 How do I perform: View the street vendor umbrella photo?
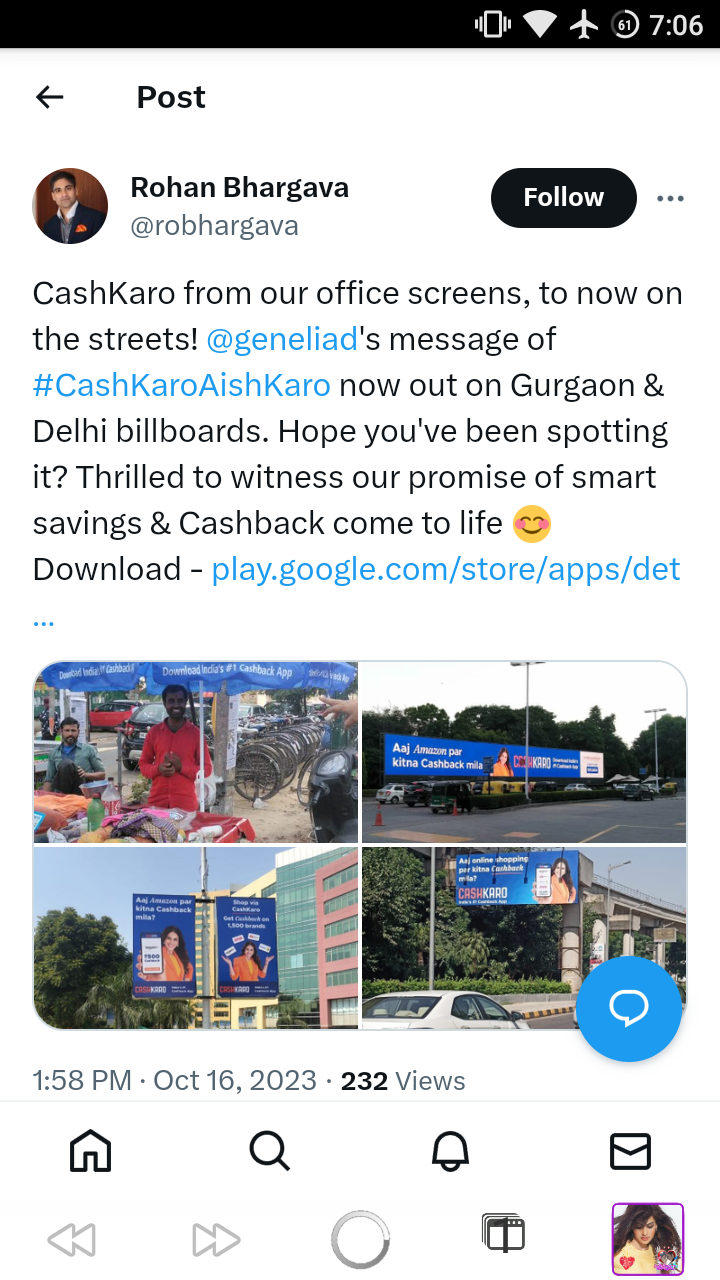(196, 753)
